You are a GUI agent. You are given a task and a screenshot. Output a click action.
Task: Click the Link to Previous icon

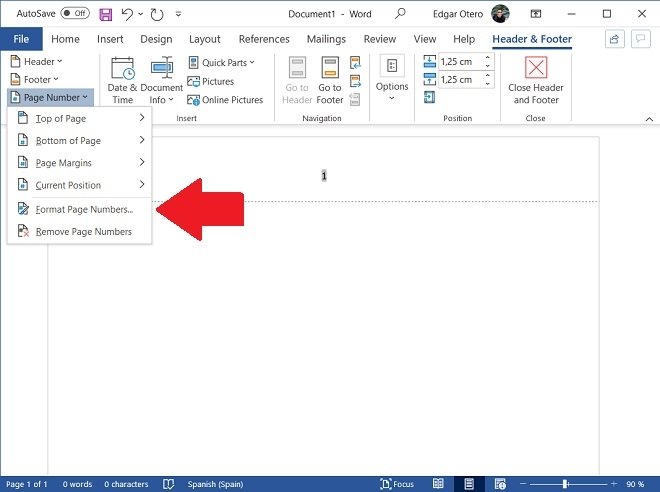pyautogui.click(x=355, y=99)
